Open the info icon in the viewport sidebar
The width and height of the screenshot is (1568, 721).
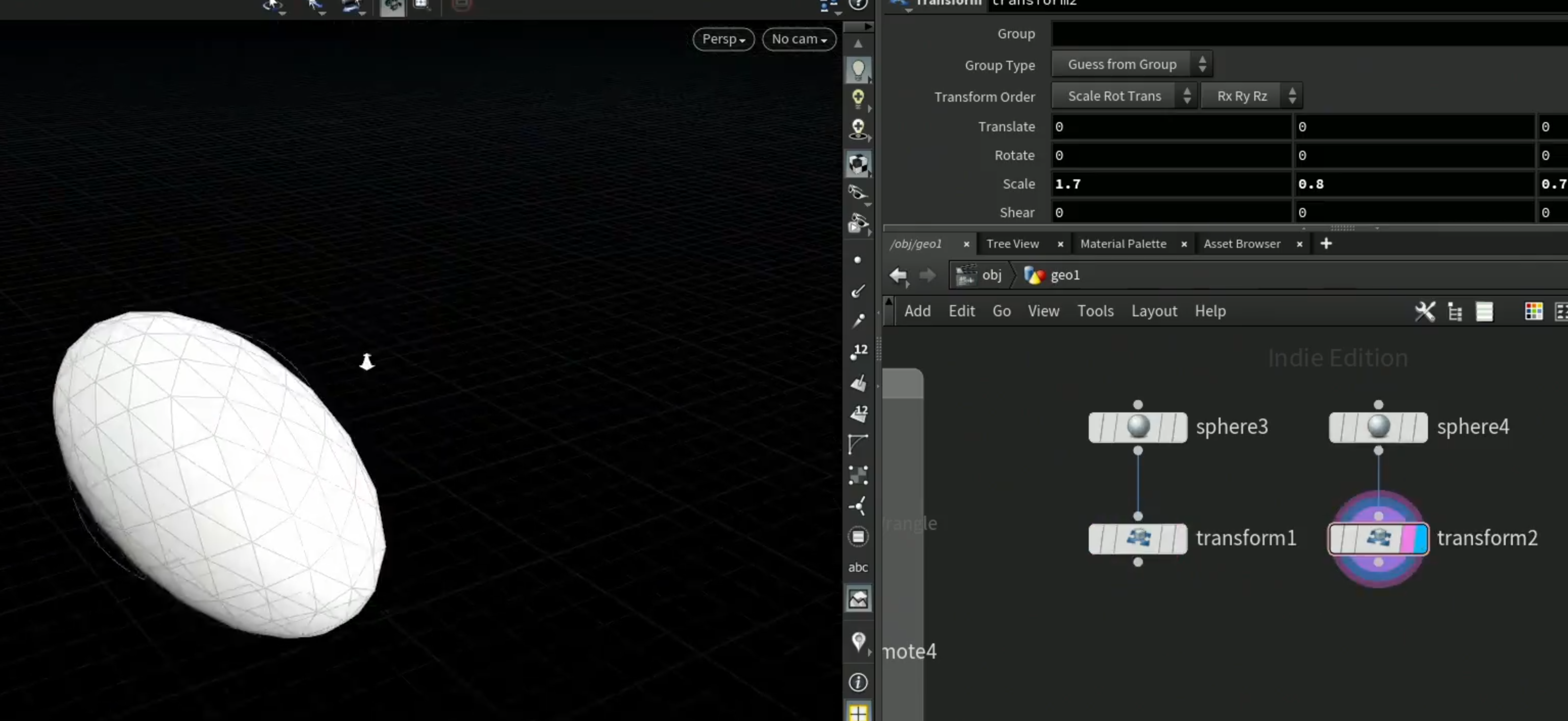[858, 682]
